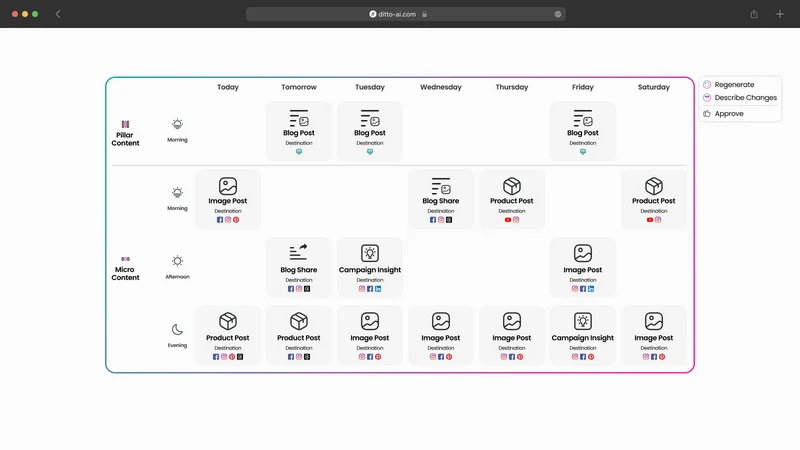Click the Tuesday column header
Screen dimensions: 800x450
click(370, 87)
